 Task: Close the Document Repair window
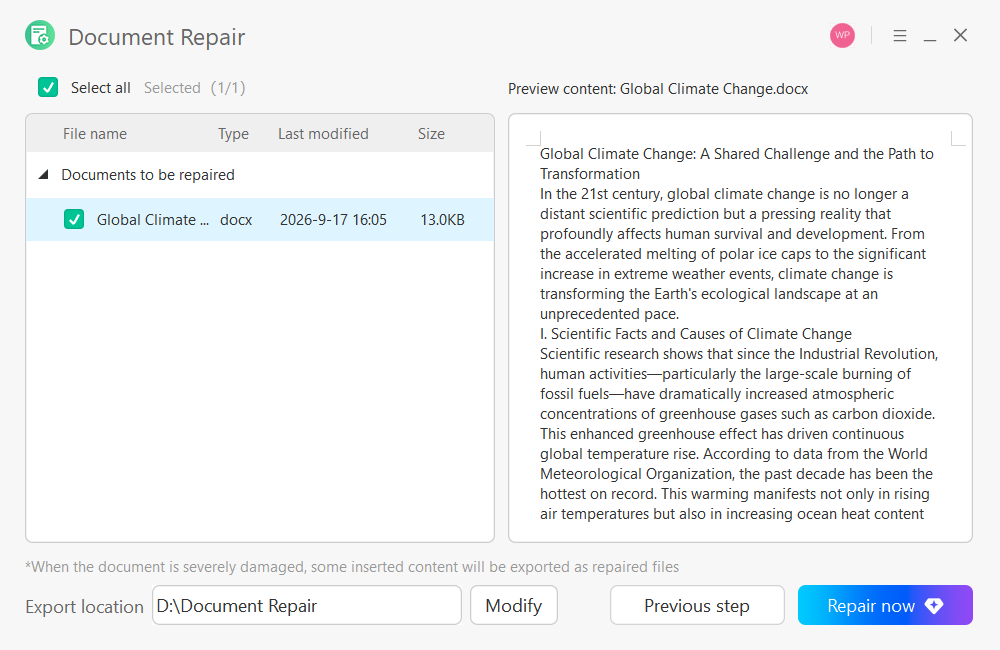tap(960, 35)
